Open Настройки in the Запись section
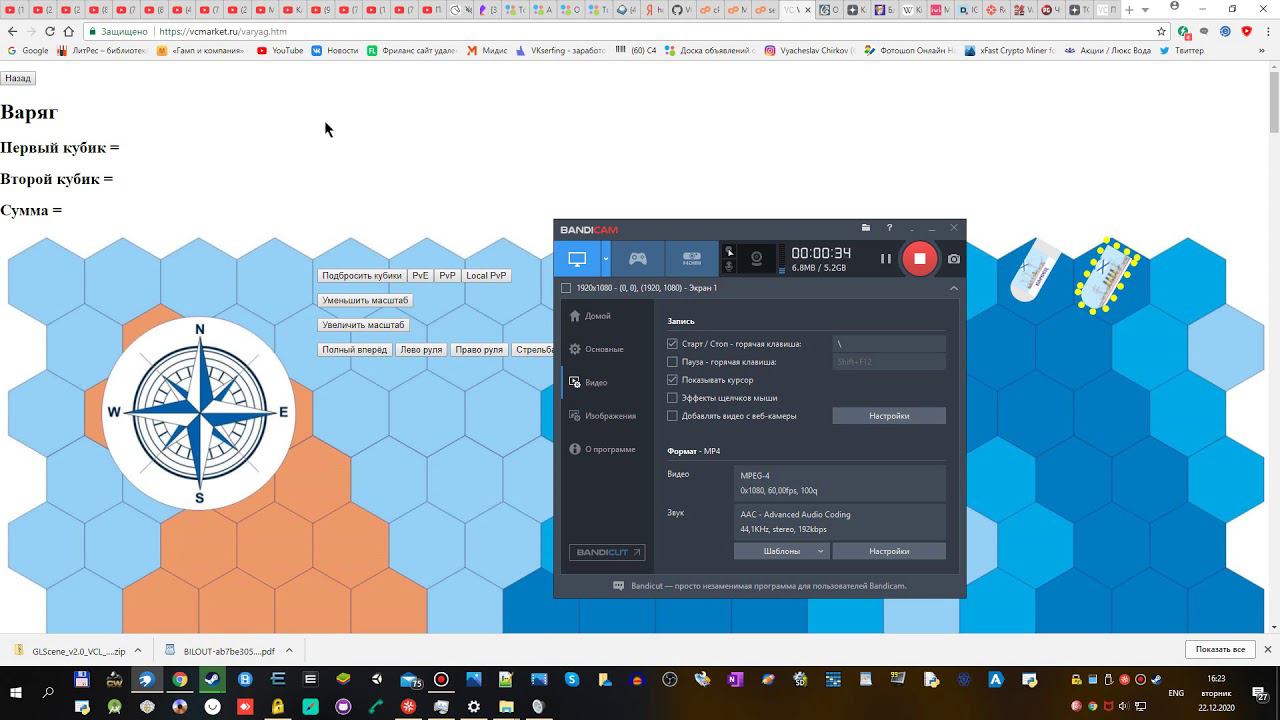This screenshot has height=720, width=1280. click(889, 416)
